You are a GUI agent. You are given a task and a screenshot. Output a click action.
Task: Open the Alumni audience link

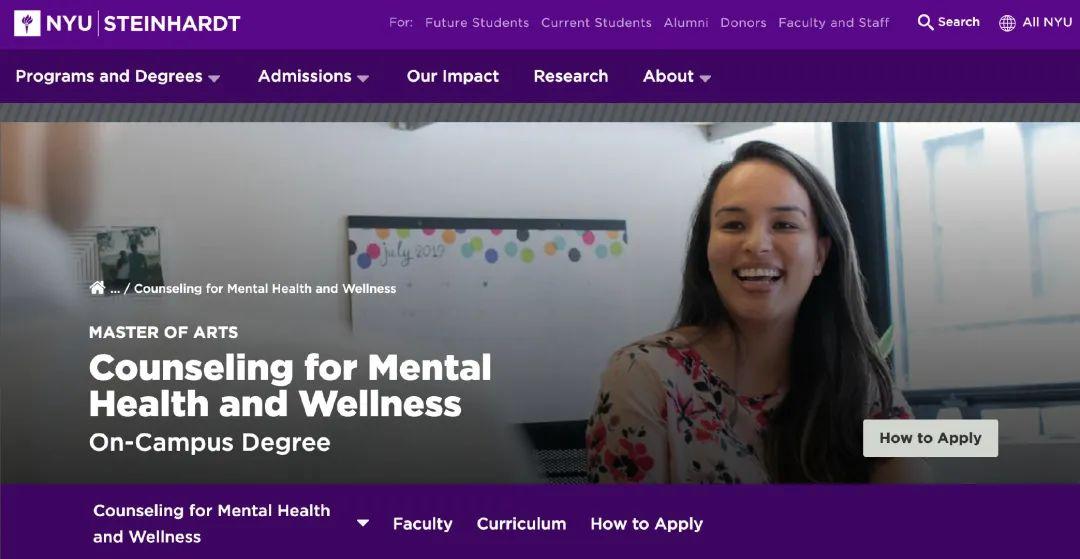(685, 23)
